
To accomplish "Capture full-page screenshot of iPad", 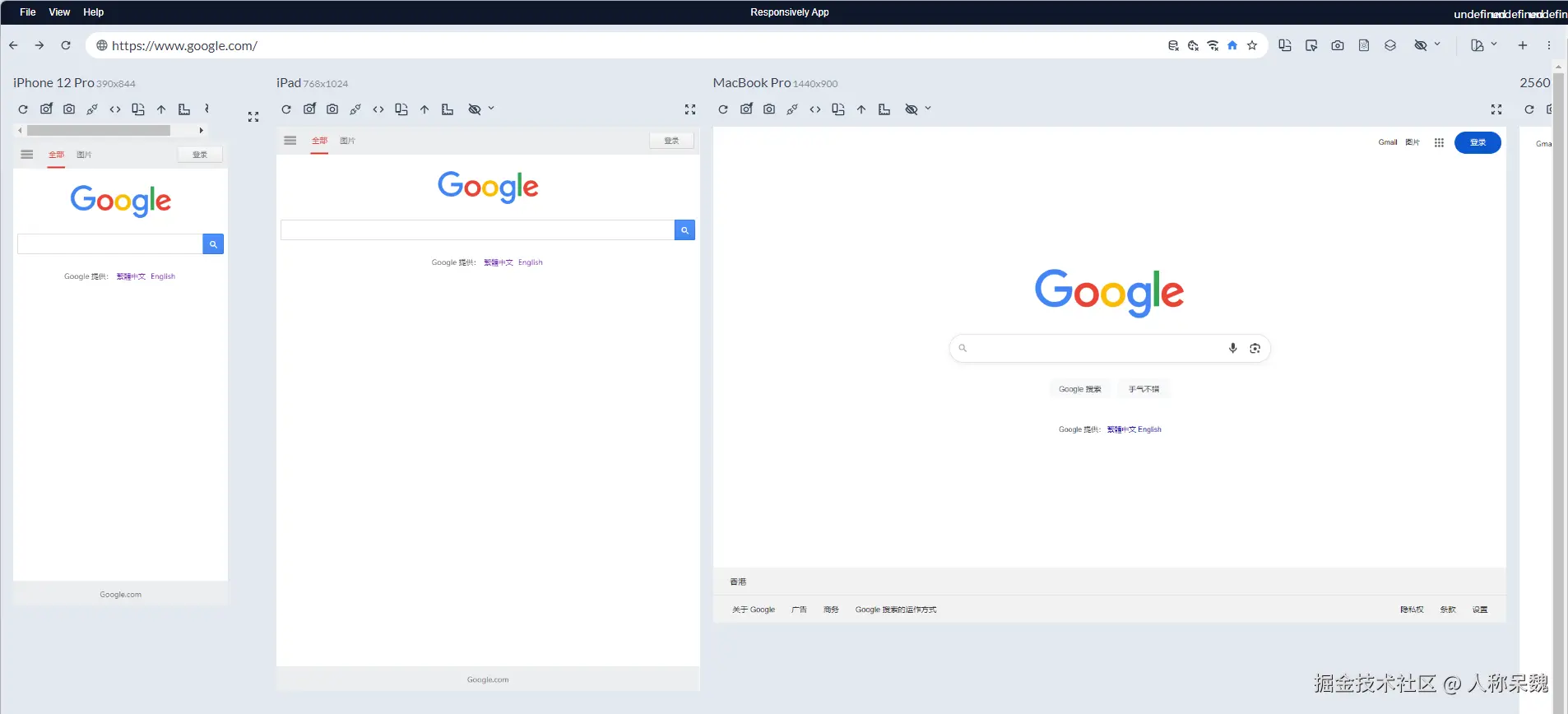I will 332,109.
